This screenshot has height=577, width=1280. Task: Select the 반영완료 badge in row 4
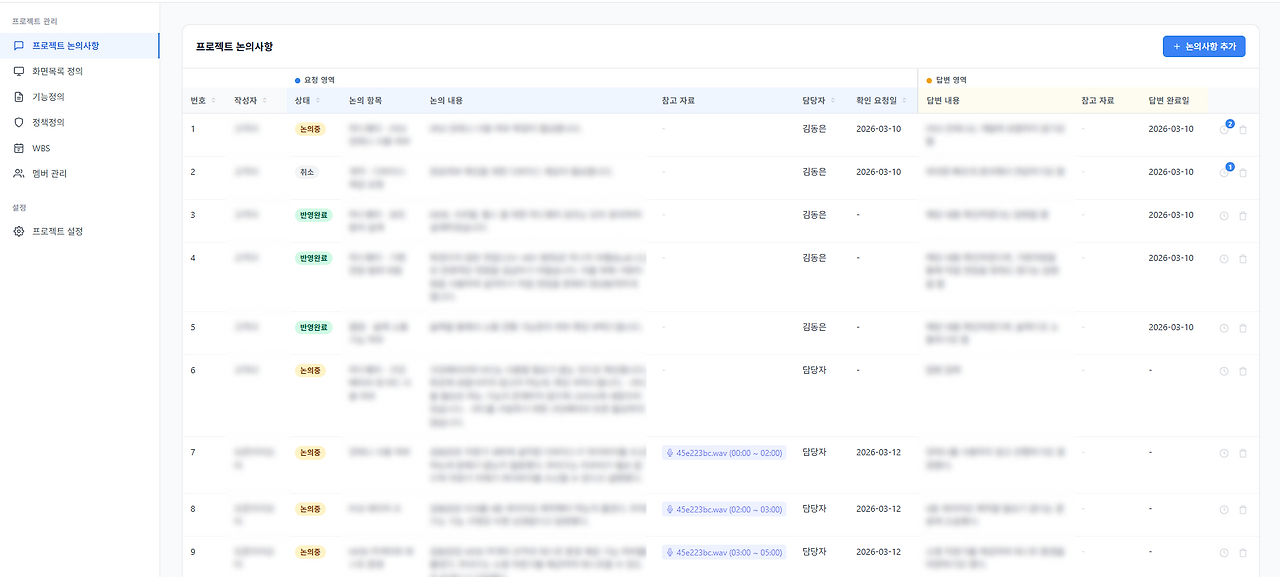[x=314, y=258]
